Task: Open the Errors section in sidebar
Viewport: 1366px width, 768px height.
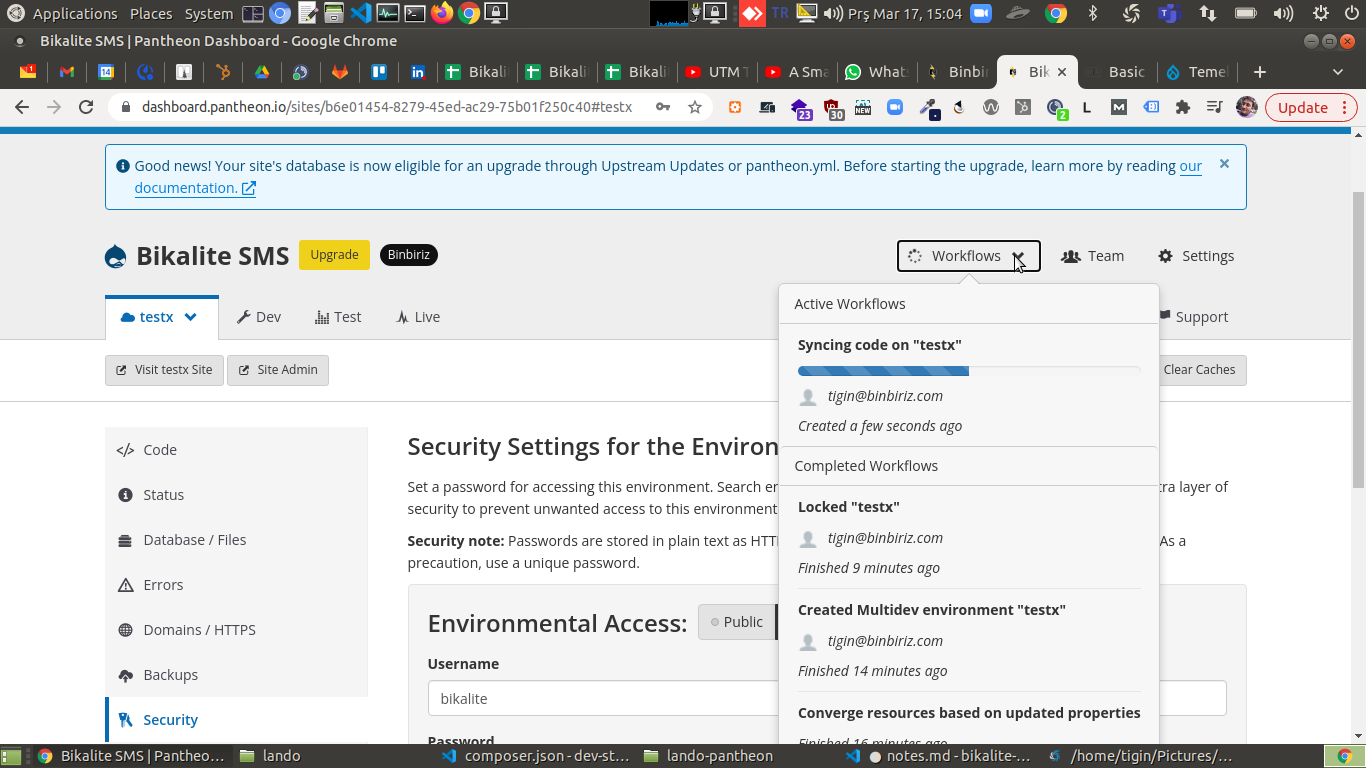Action: (x=236, y=585)
